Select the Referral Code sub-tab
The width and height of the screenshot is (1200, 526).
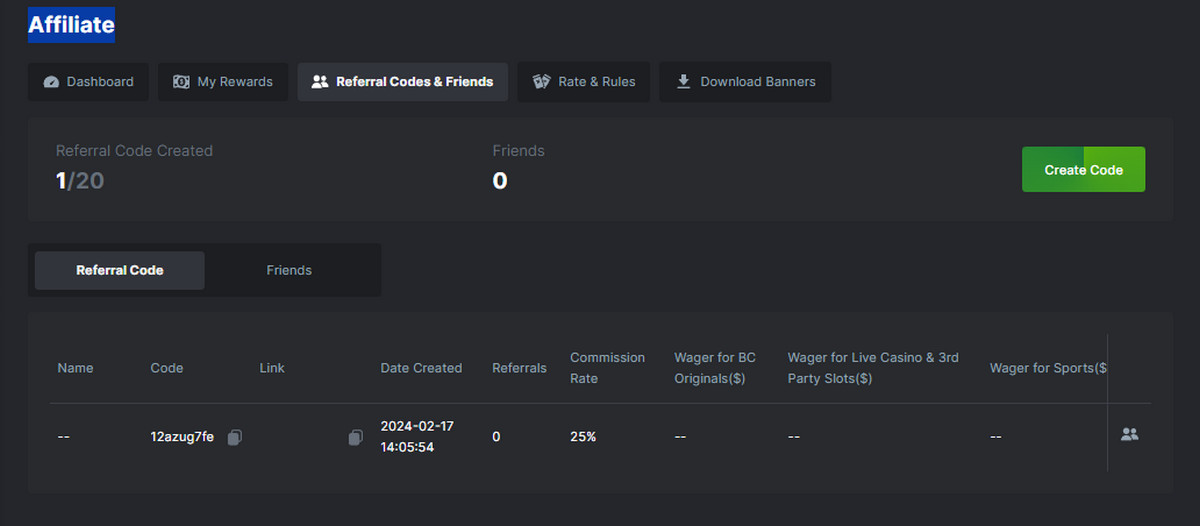tap(120, 270)
